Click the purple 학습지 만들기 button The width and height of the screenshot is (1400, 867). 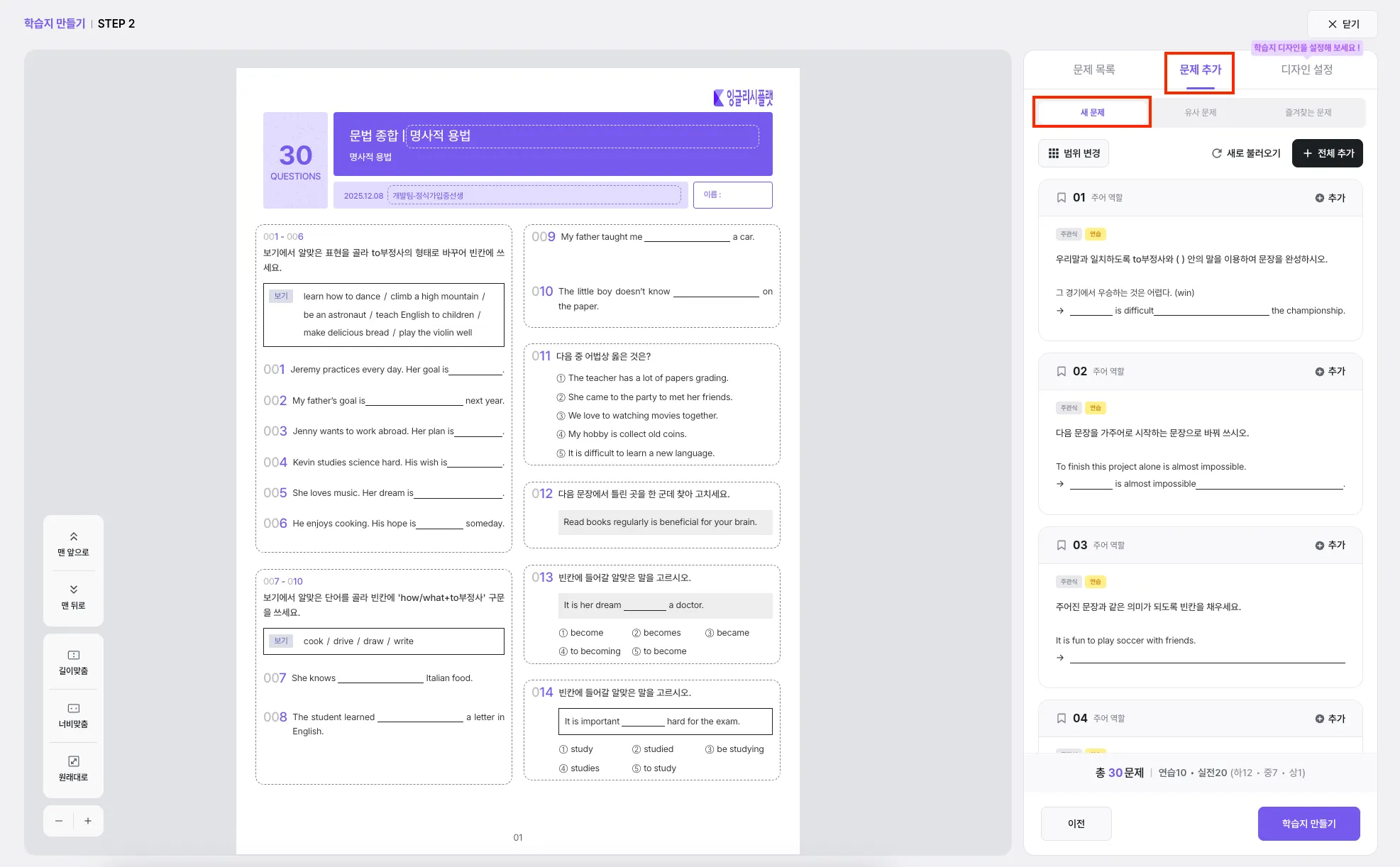click(x=1308, y=824)
